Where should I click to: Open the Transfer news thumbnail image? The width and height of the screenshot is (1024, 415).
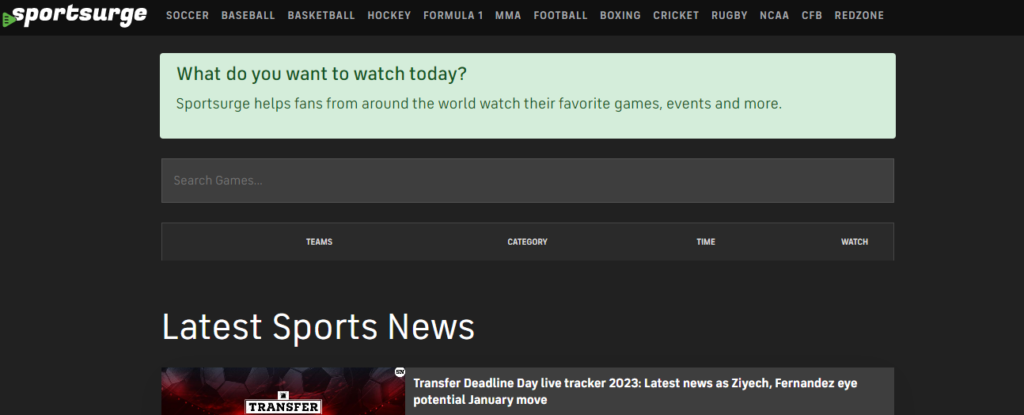283,391
